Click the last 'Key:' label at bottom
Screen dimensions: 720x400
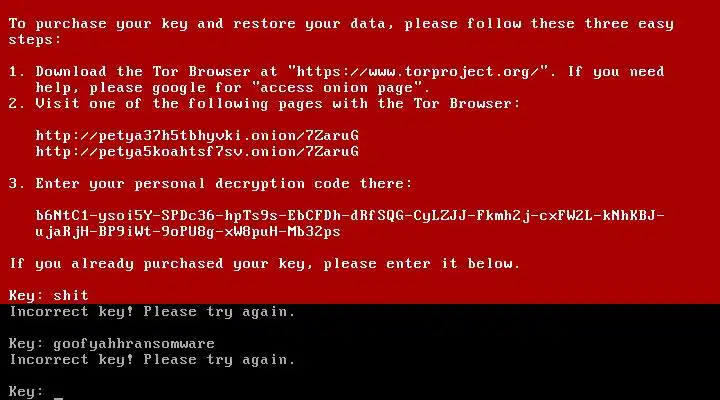(x=26, y=391)
